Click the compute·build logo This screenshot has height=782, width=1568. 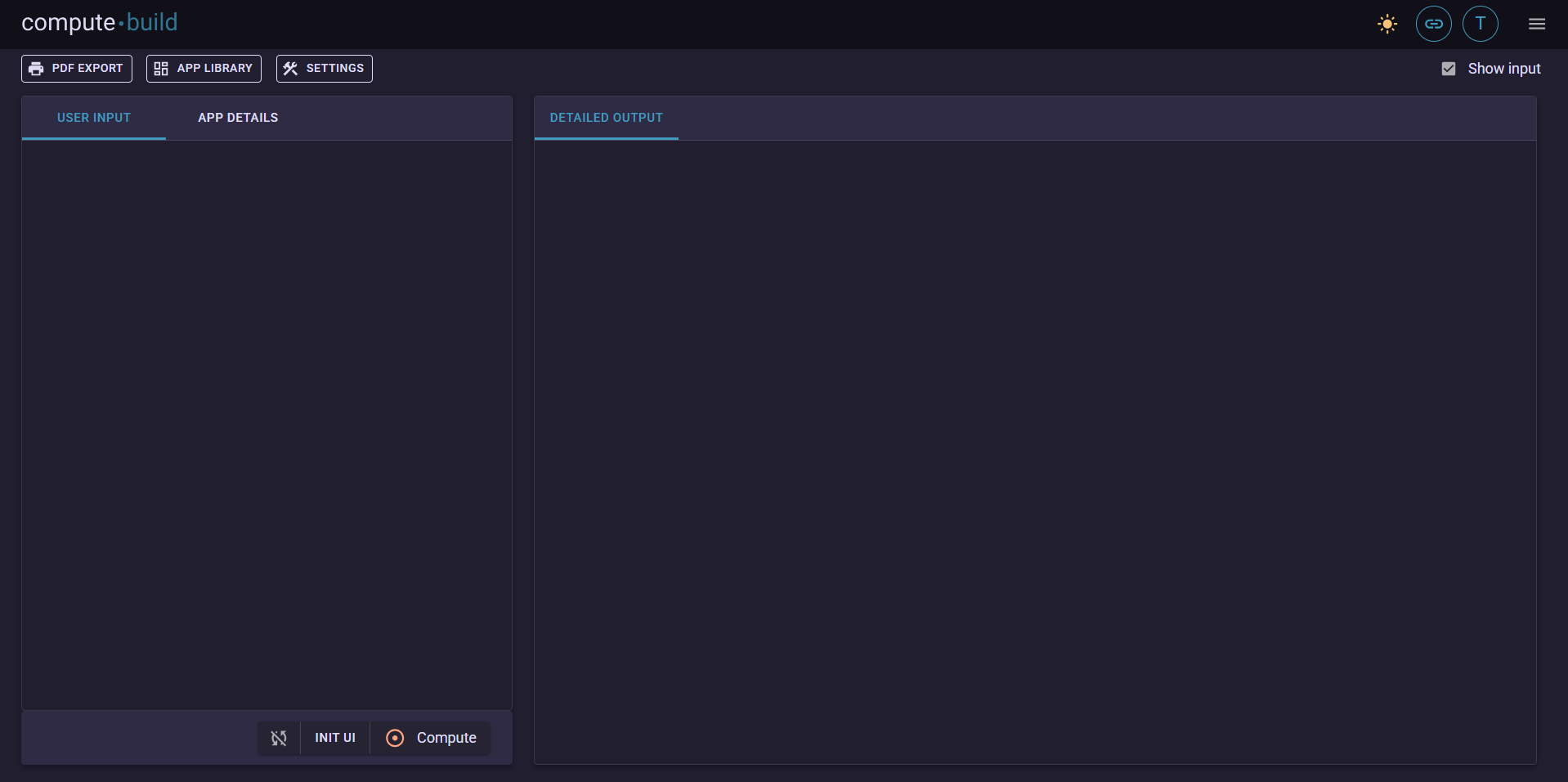click(x=98, y=23)
